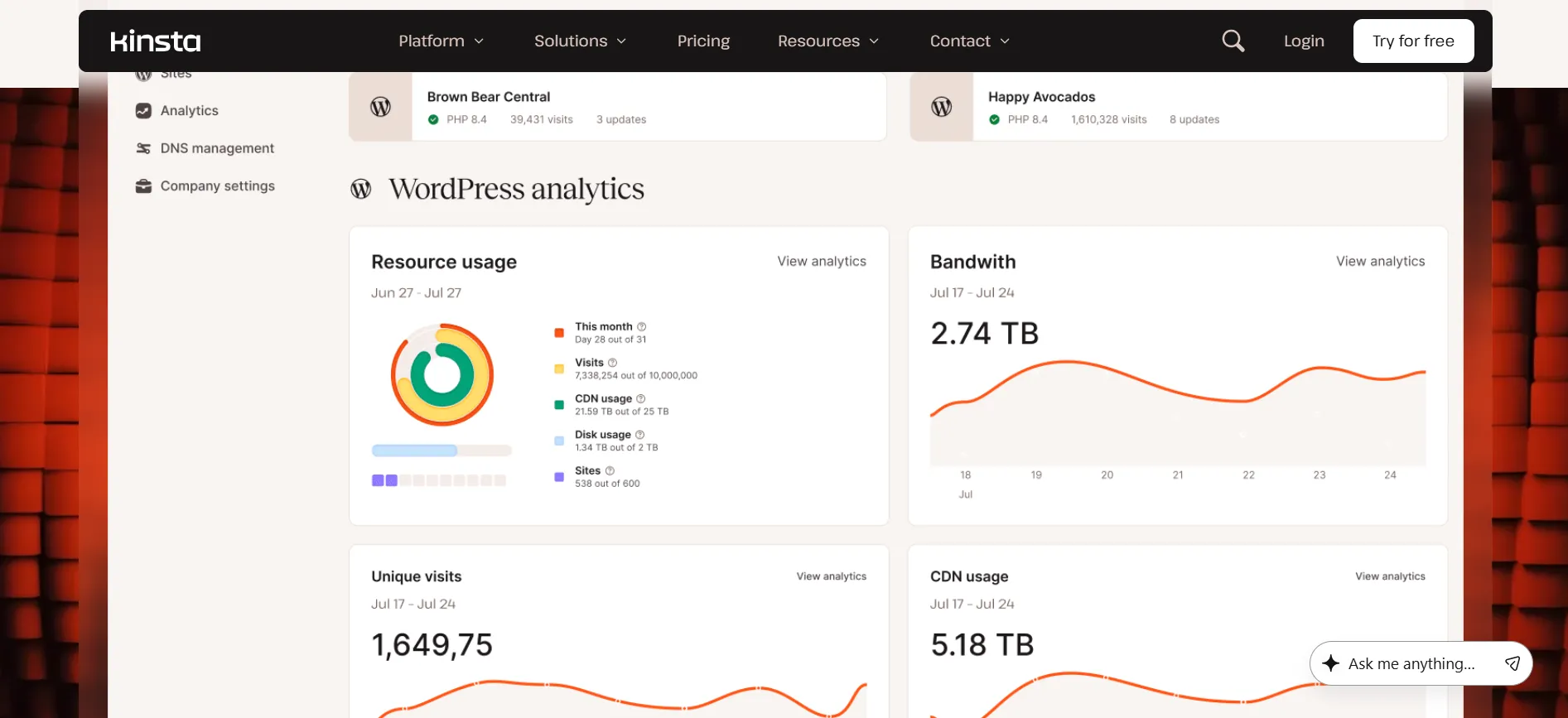The height and width of the screenshot is (718, 1568).
Task: Click the 1.34 TB out of 2 TB text
Action: click(x=616, y=447)
